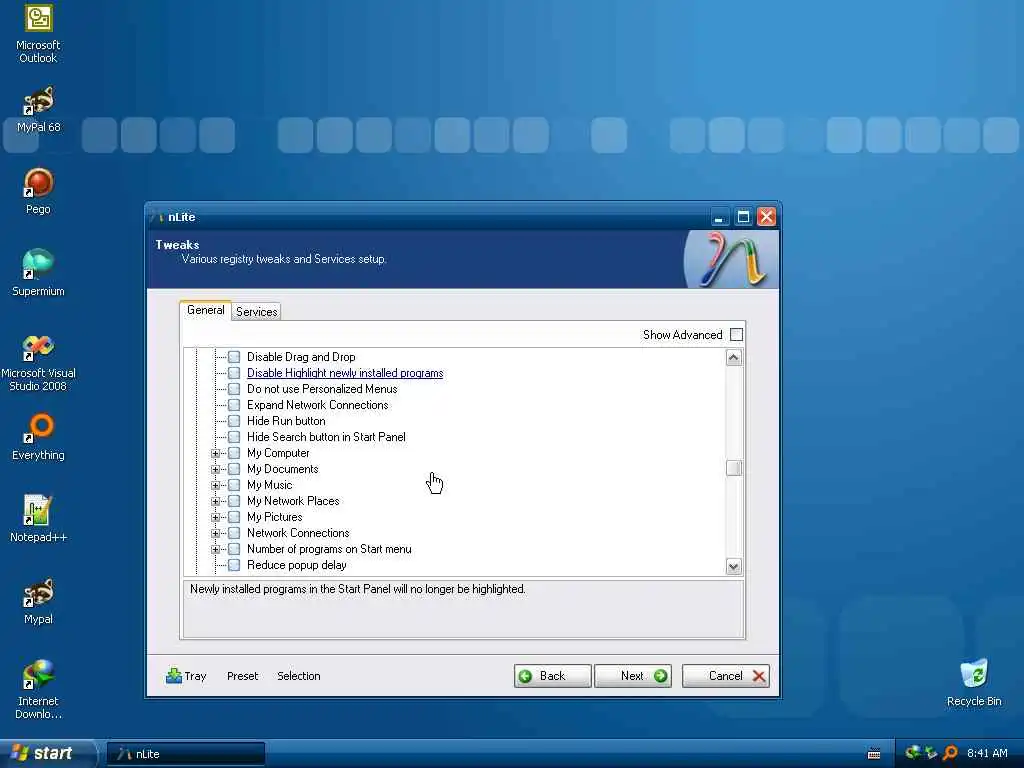Click the red X on Cancel button

[758, 676]
